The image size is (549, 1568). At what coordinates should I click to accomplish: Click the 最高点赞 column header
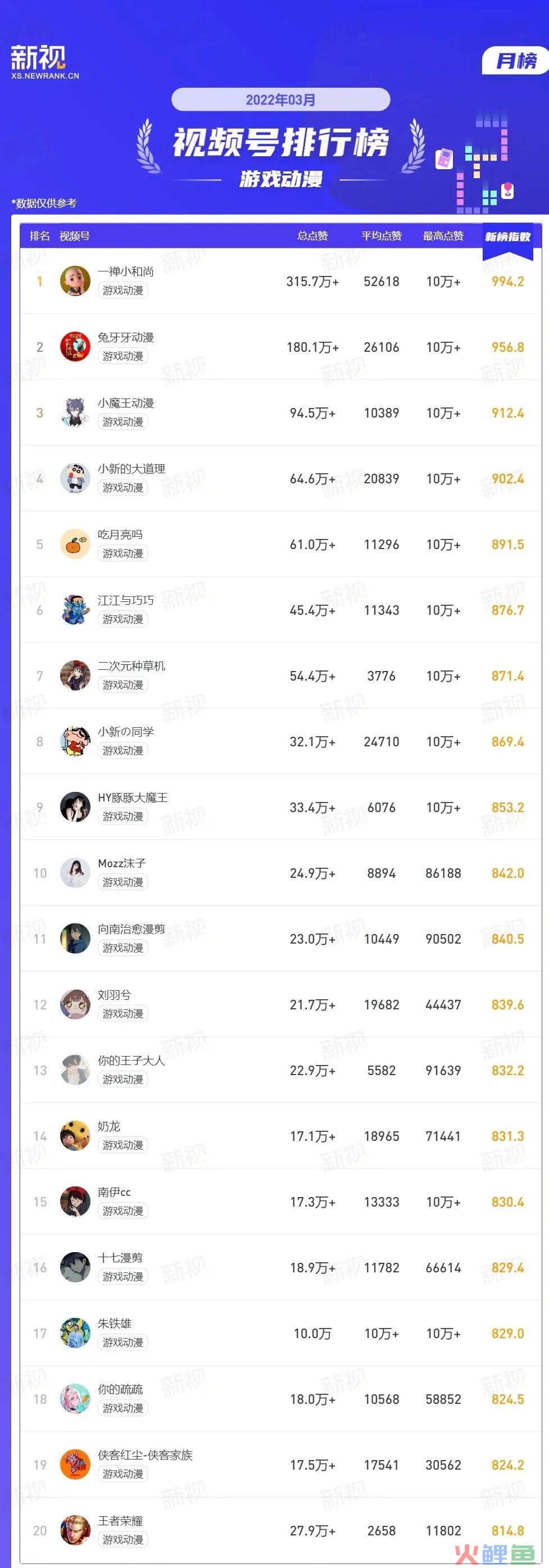(x=443, y=236)
